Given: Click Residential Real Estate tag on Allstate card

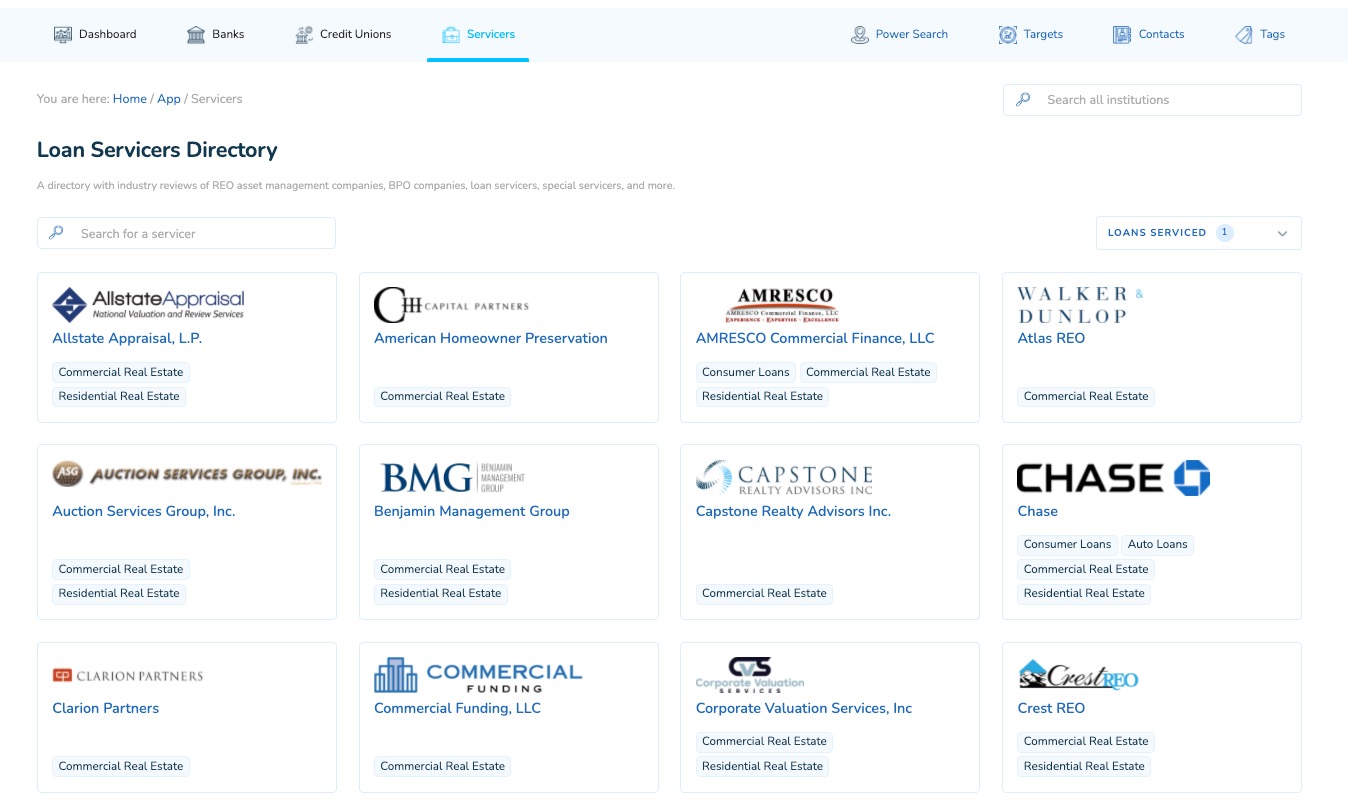Looking at the screenshot, I should 119,396.
